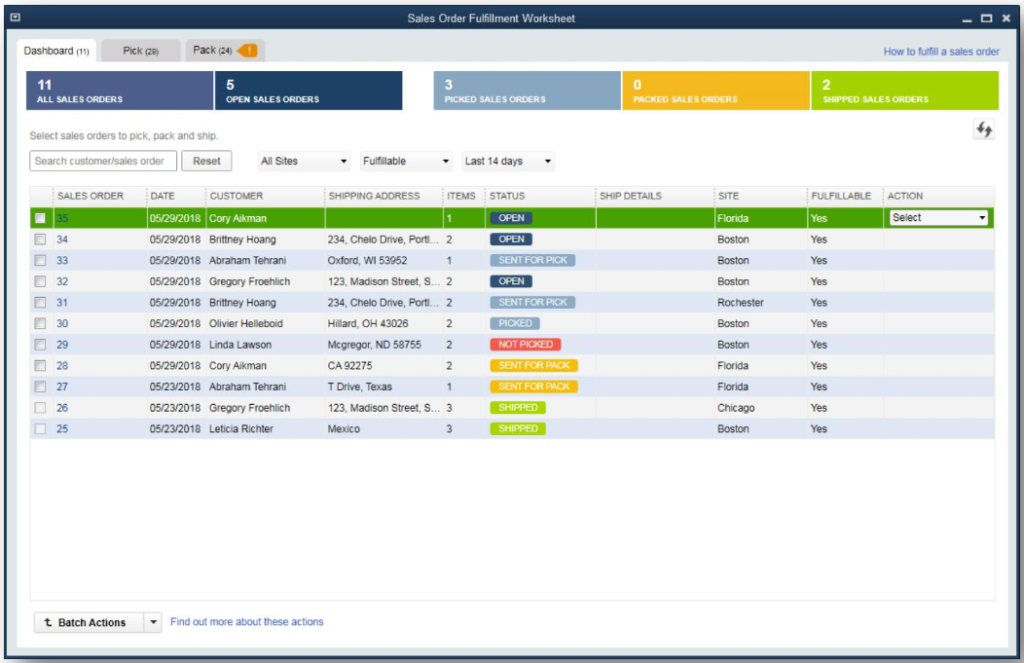The width and height of the screenshot is (1024, 663).
Task: Click the NOT PICKED status badge
Action: (523, 345)
